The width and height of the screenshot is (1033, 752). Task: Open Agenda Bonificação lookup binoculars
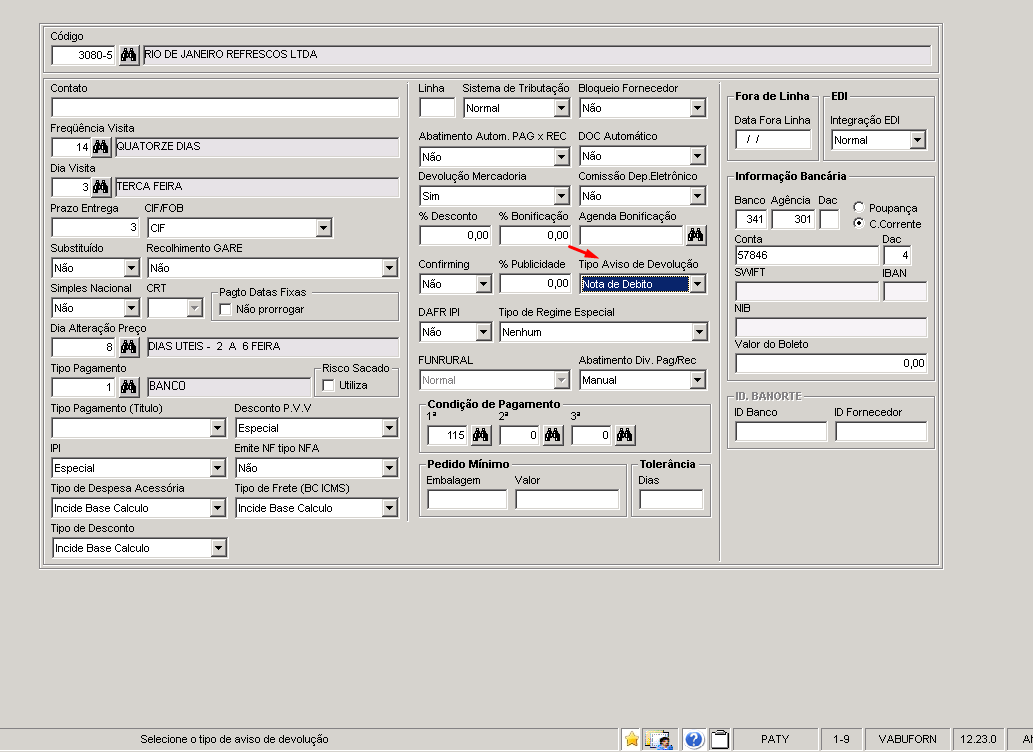click(696, 235)
